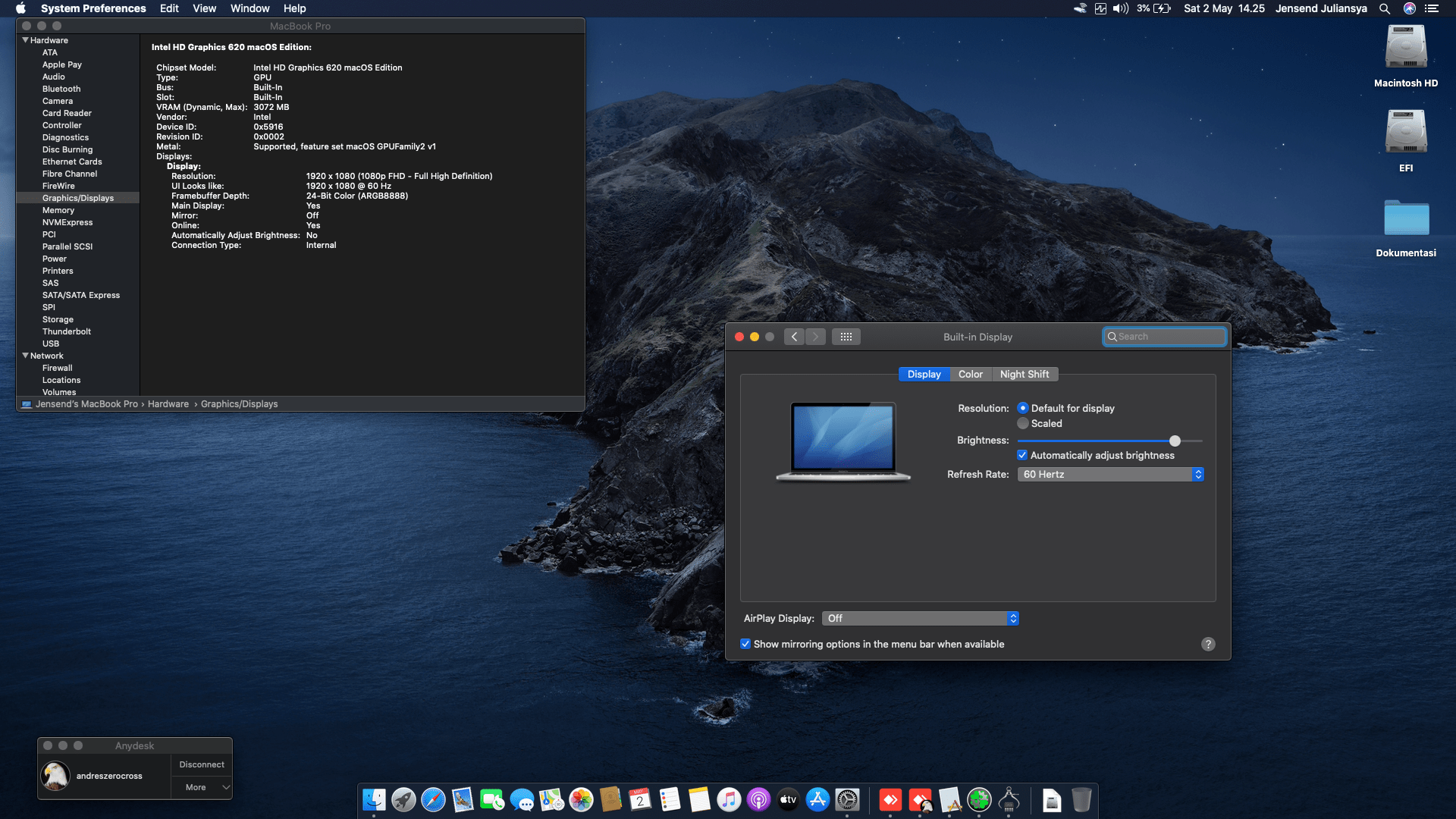
Task: Open FaceTime in the dock
Action: 492,799
